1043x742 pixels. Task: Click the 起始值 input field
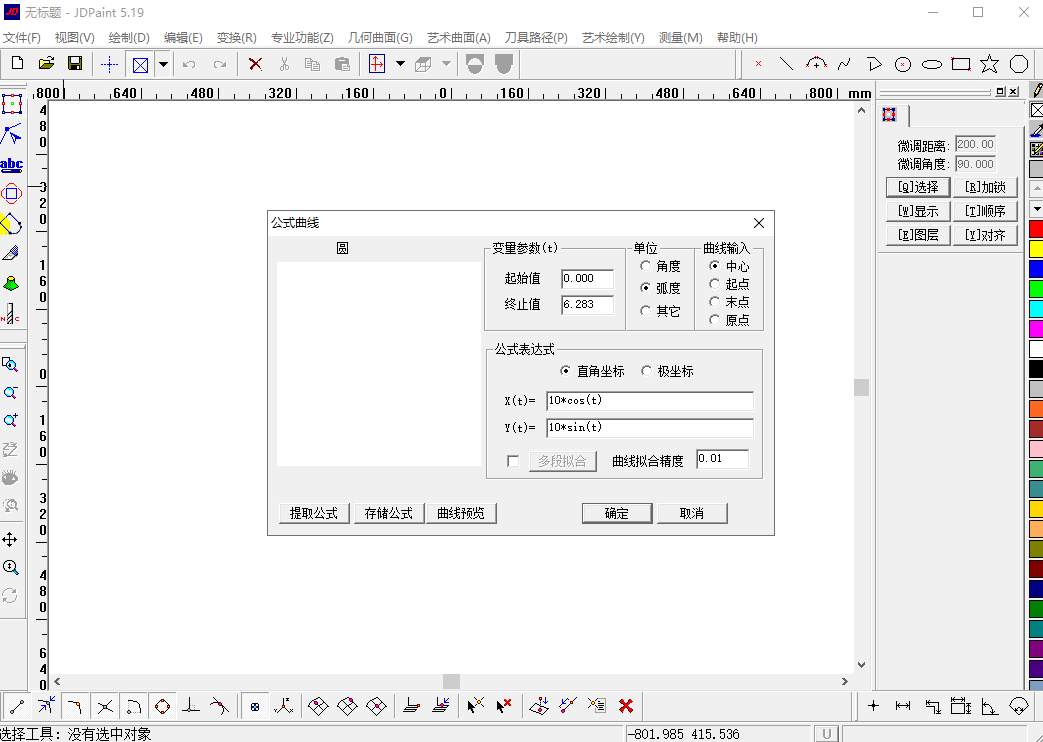click(587, 278)
